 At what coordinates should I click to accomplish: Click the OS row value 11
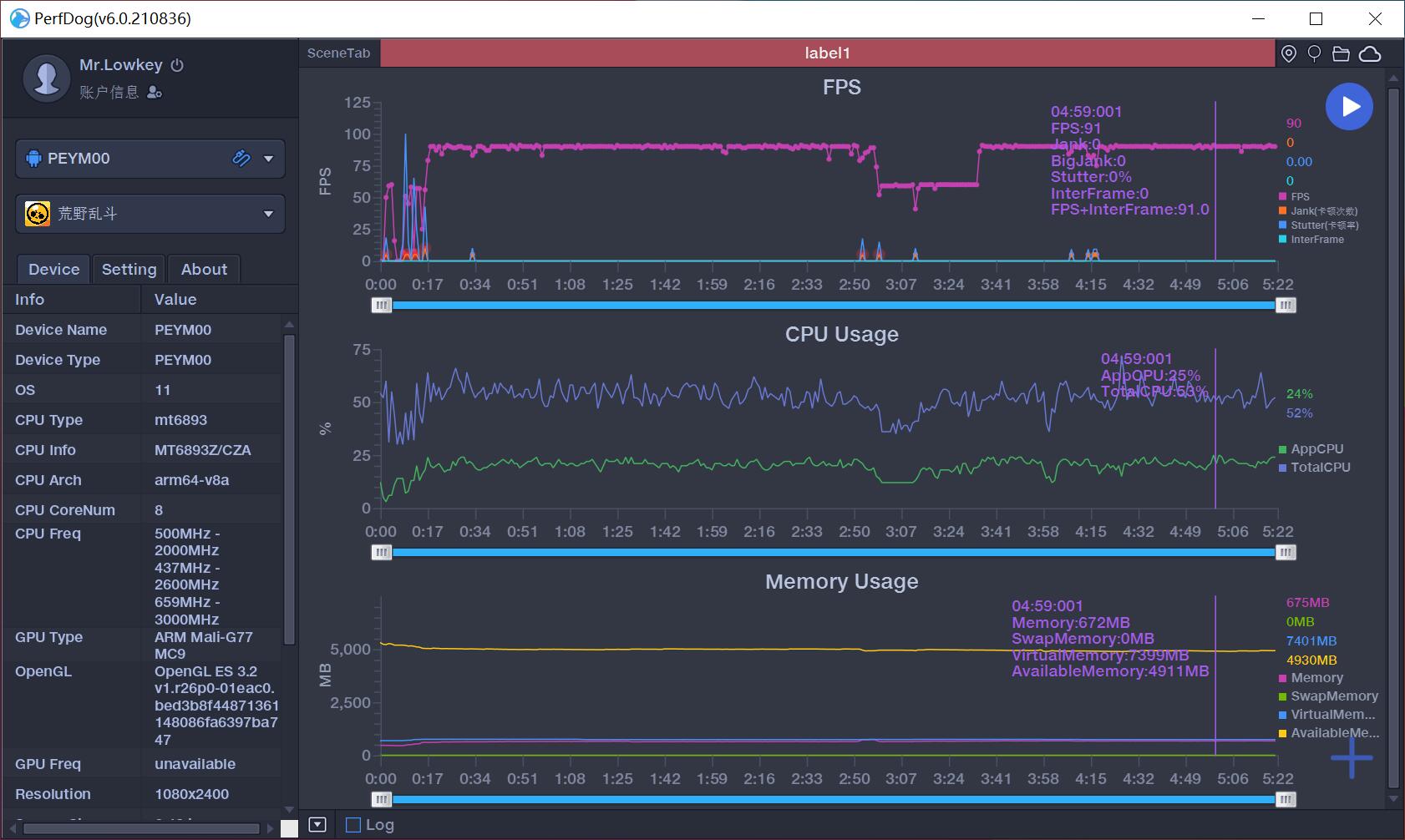[163, 390]
